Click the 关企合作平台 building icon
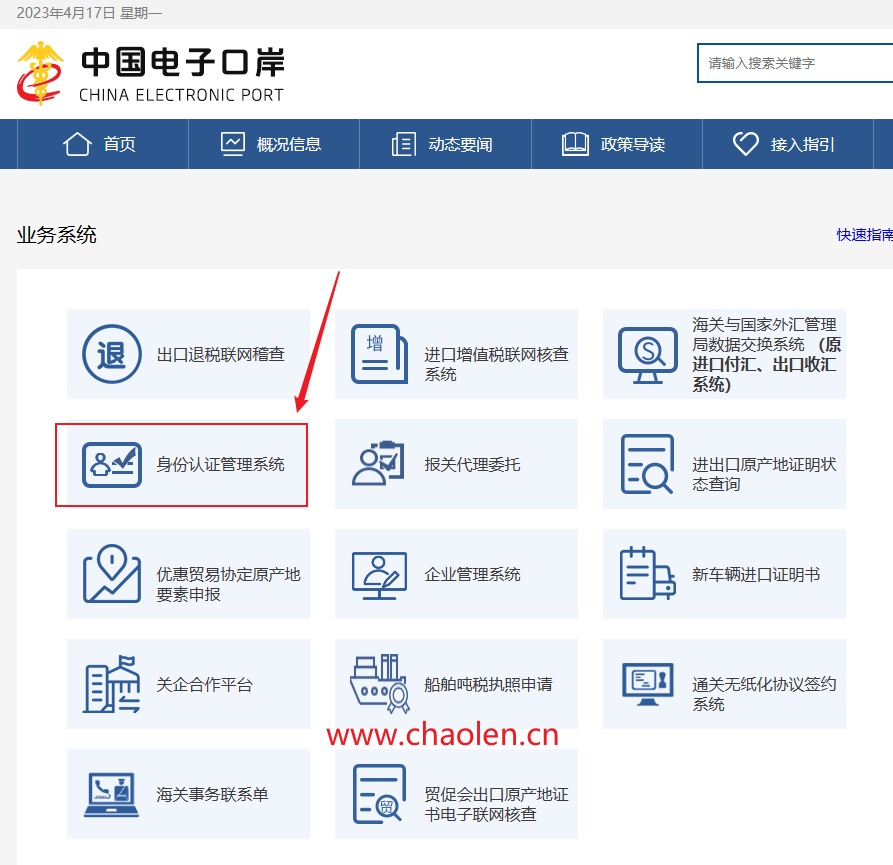 111,684
